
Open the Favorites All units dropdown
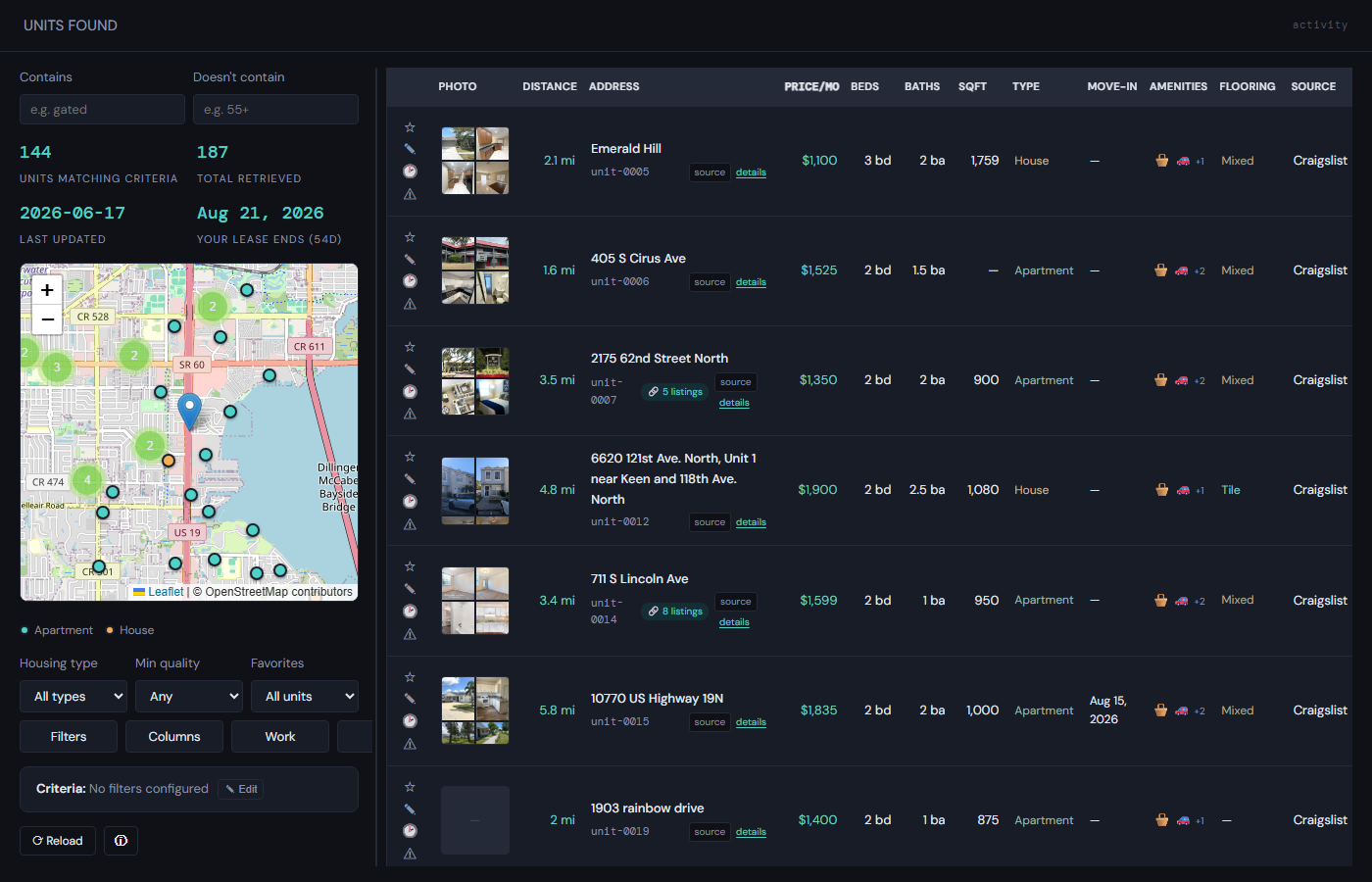[x=305, y=697]
